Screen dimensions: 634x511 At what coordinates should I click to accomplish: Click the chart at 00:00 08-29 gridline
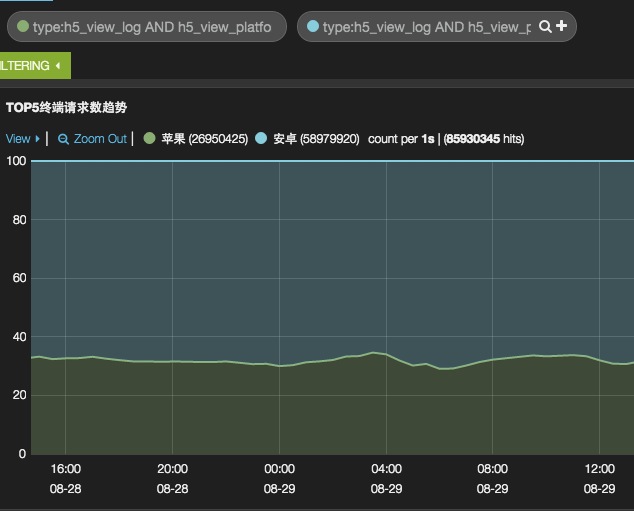click(x=279, y=300)
